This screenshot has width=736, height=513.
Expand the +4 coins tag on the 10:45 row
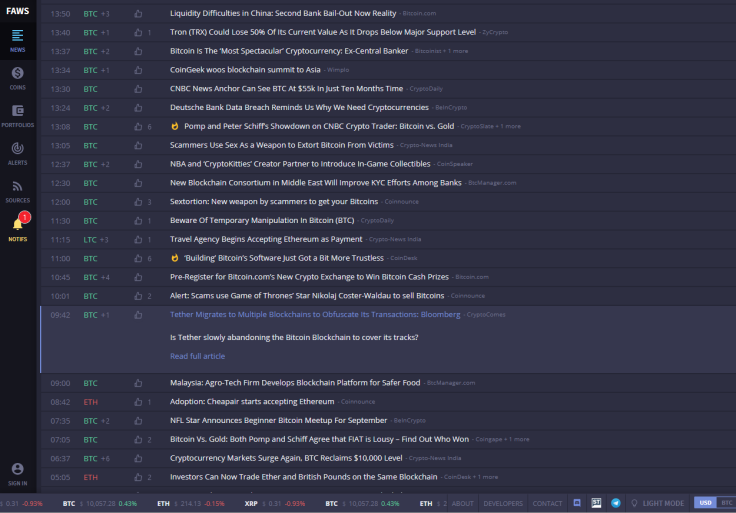[x=105, y=277]
